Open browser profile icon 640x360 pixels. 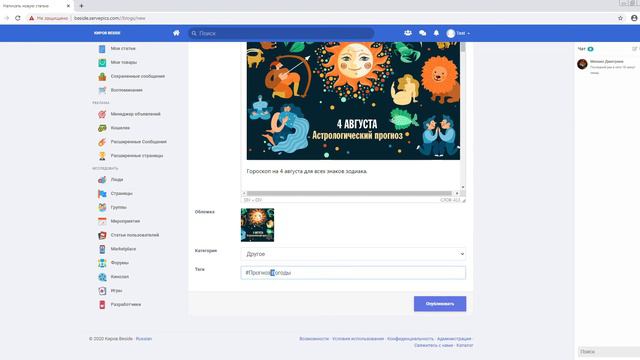coord(634,18)
